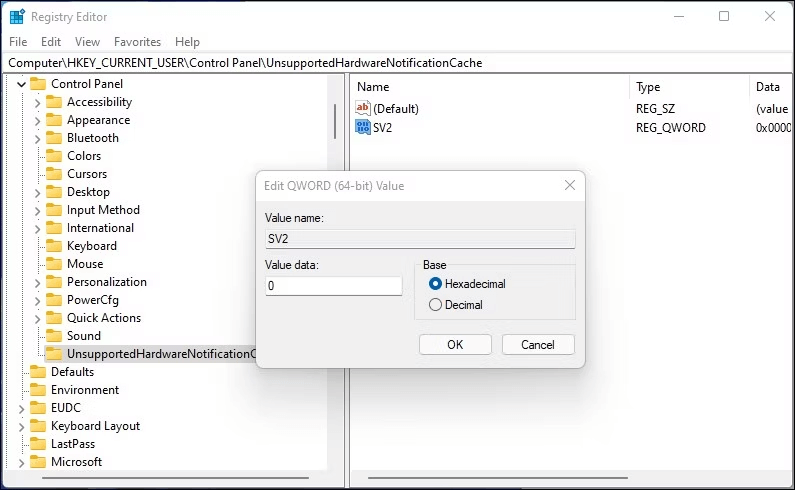Confirm the value with OK
The image size is (795, 490).
(455, 345)
